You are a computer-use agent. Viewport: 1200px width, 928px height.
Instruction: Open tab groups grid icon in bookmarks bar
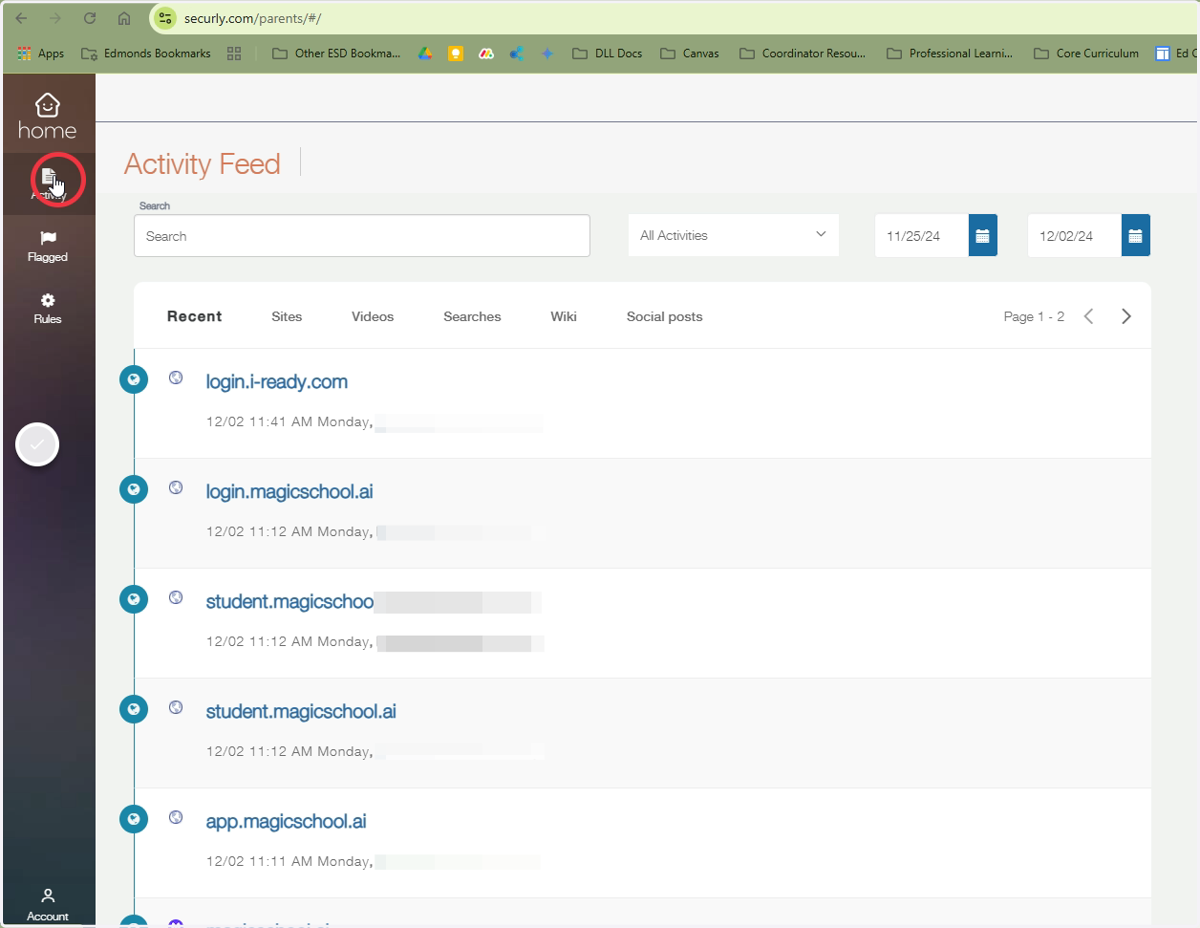(234, 54)
